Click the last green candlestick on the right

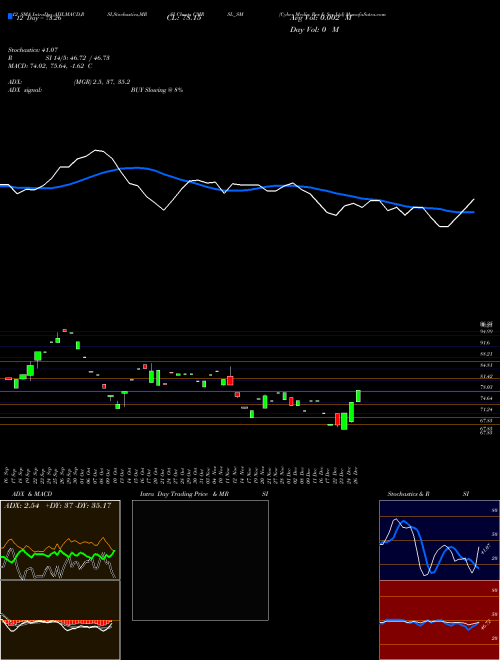click(358, 396)
